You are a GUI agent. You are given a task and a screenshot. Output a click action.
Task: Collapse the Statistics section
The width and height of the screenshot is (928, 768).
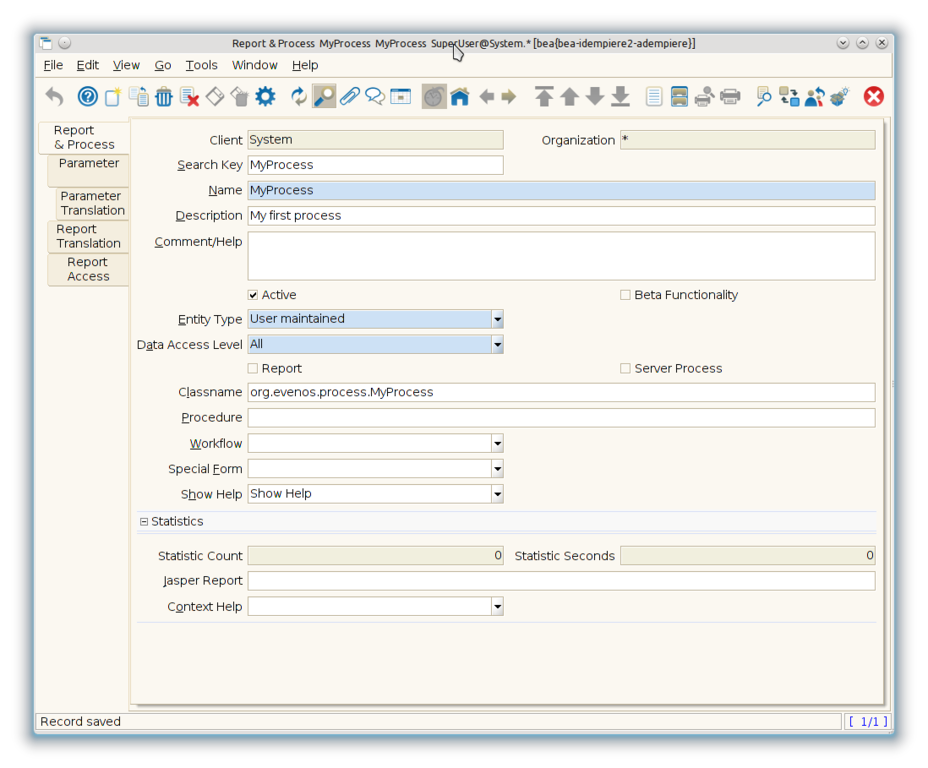coord(144,521)
